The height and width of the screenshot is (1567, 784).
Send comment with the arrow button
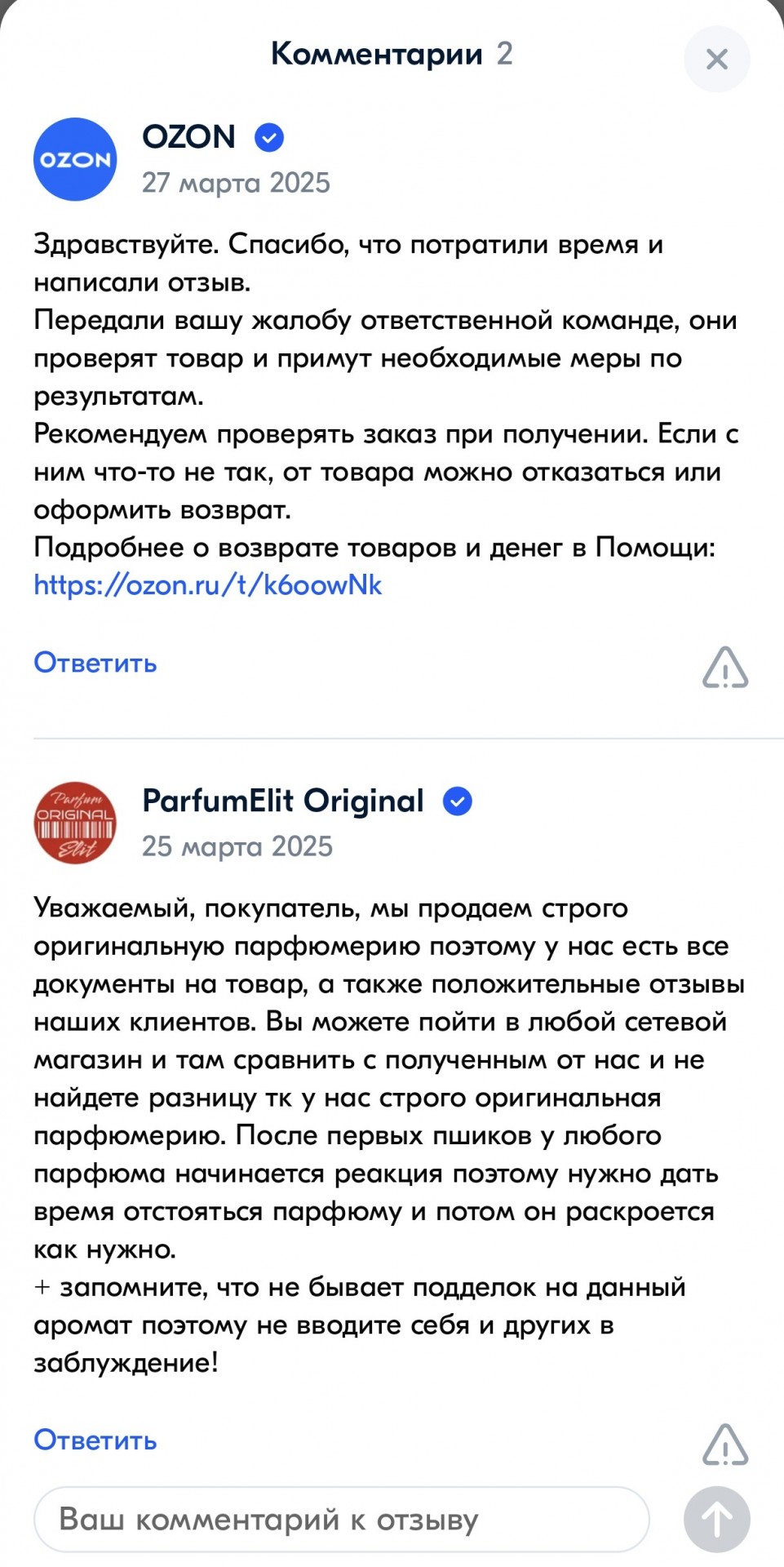716,1519
